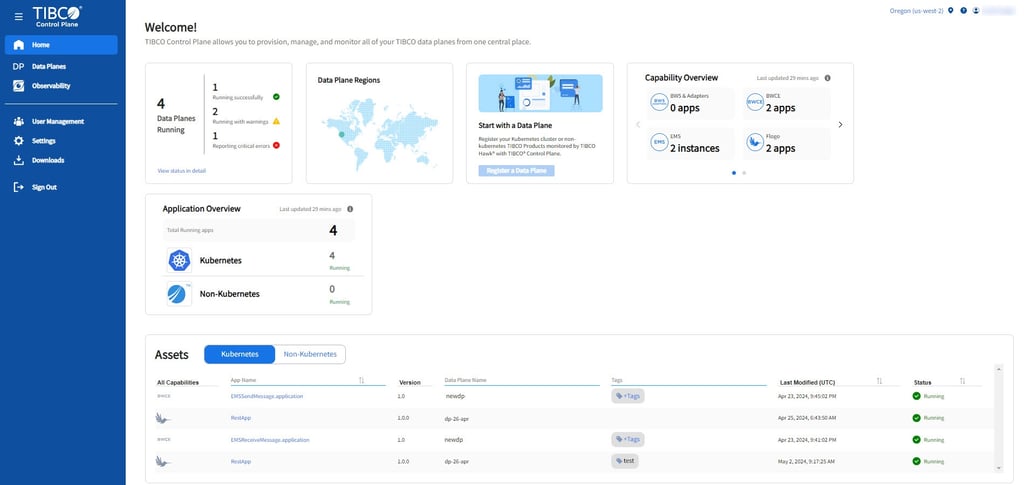The image size is (1024, 485).
Task: Select the Kubernetes assets toggle
Action: tap(240, 354)
